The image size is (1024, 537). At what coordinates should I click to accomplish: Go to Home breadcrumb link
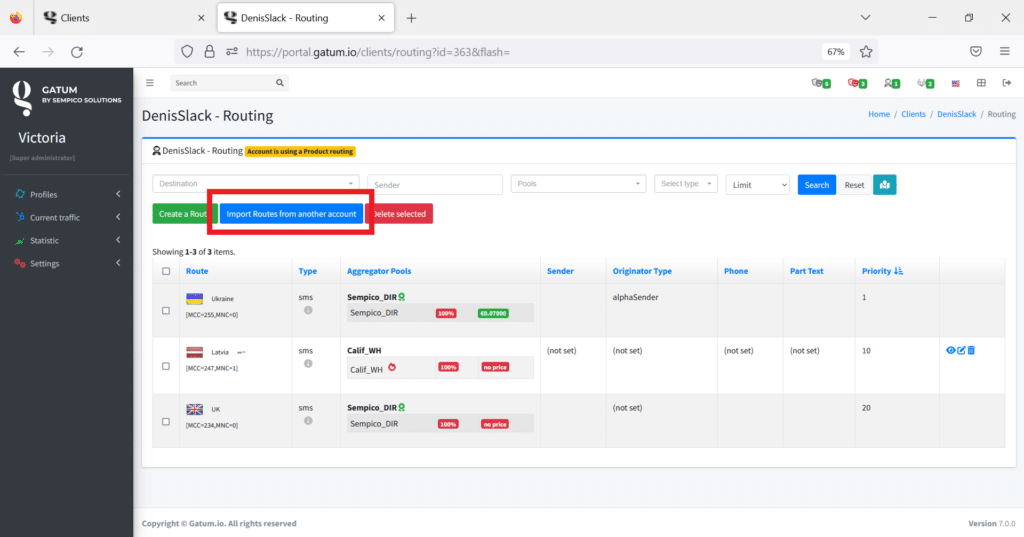tap(878, 114)
